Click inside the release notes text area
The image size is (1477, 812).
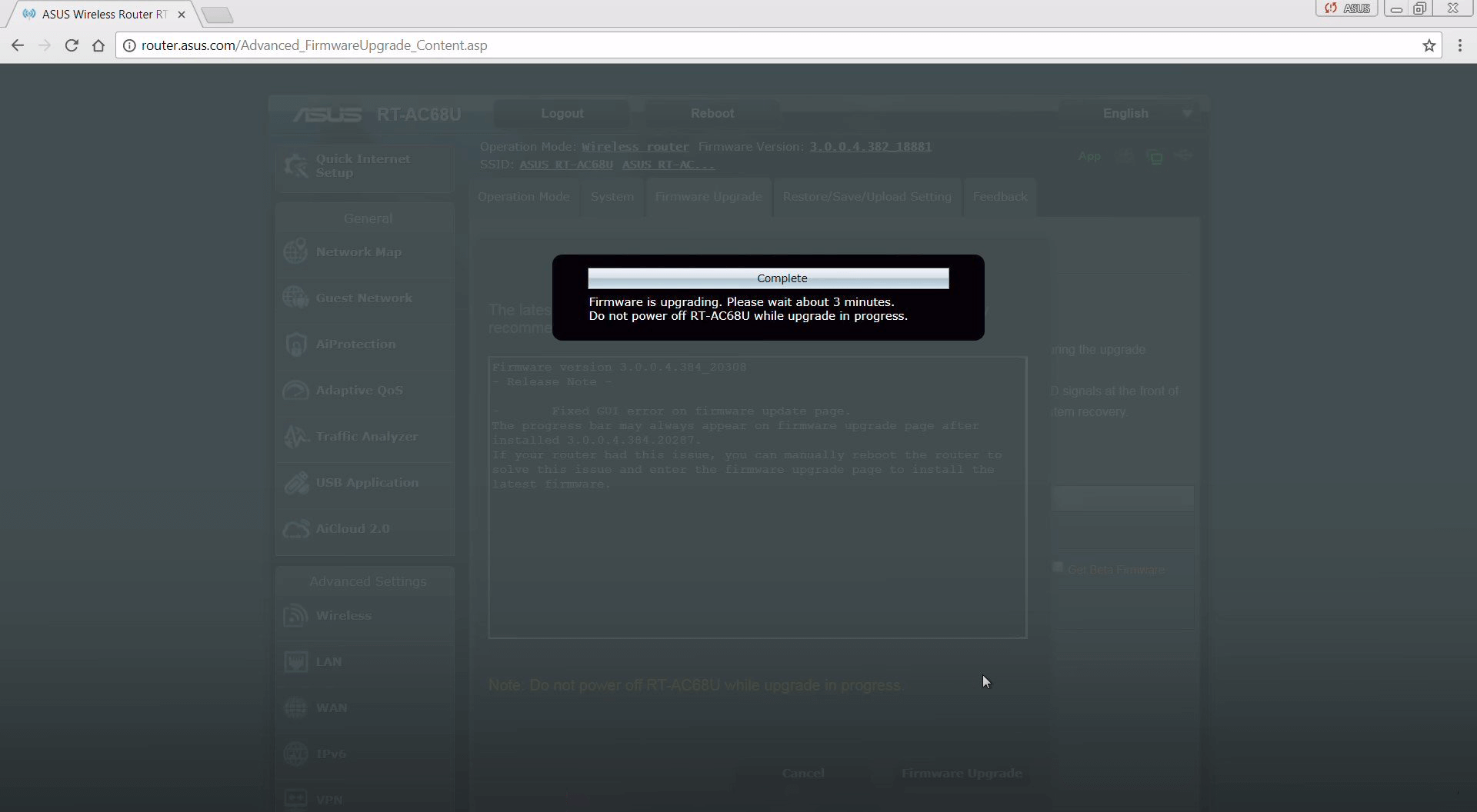click(x=758, y=498)
